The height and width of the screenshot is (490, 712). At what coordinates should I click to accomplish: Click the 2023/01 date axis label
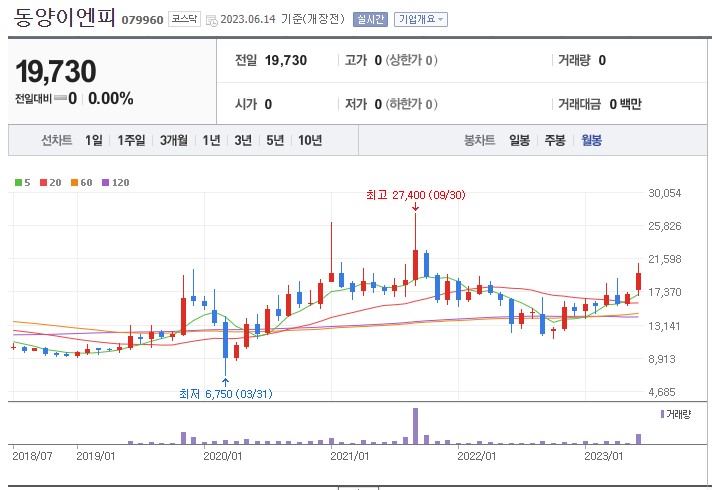click(603, 456)
